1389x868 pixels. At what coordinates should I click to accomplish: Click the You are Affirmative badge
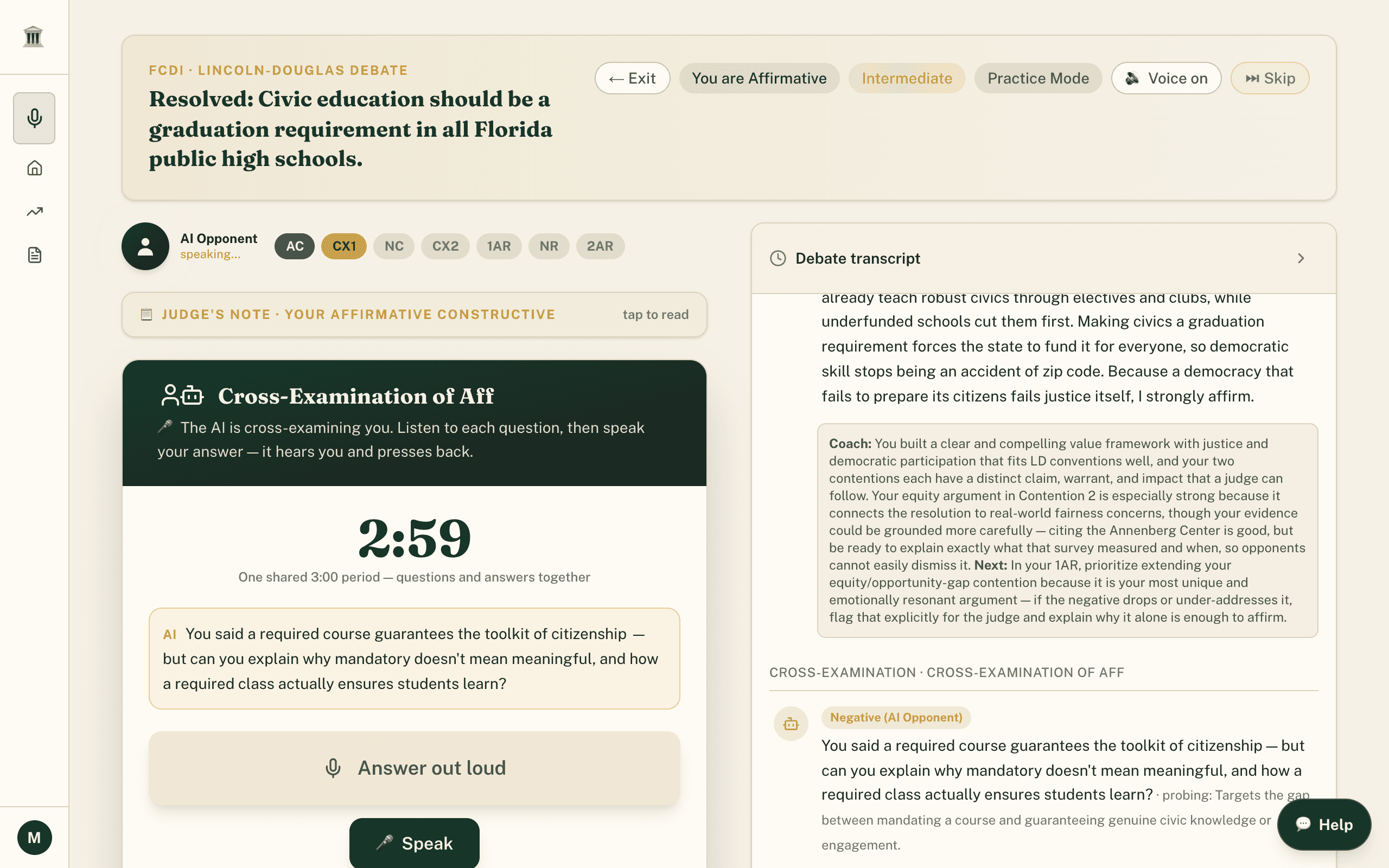point(759,78)
